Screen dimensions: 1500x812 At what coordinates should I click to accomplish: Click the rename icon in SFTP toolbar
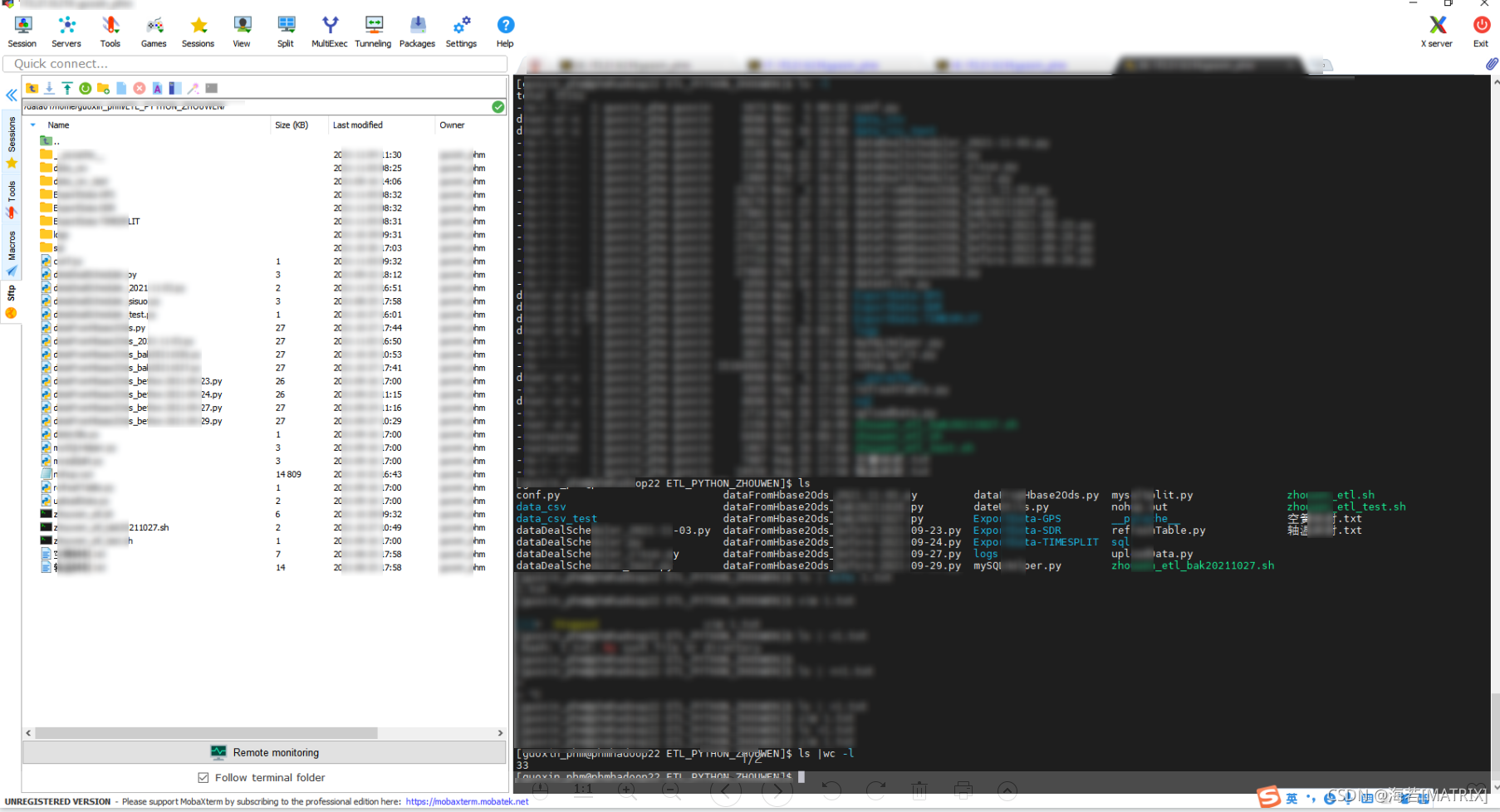(x=157, y=88)
